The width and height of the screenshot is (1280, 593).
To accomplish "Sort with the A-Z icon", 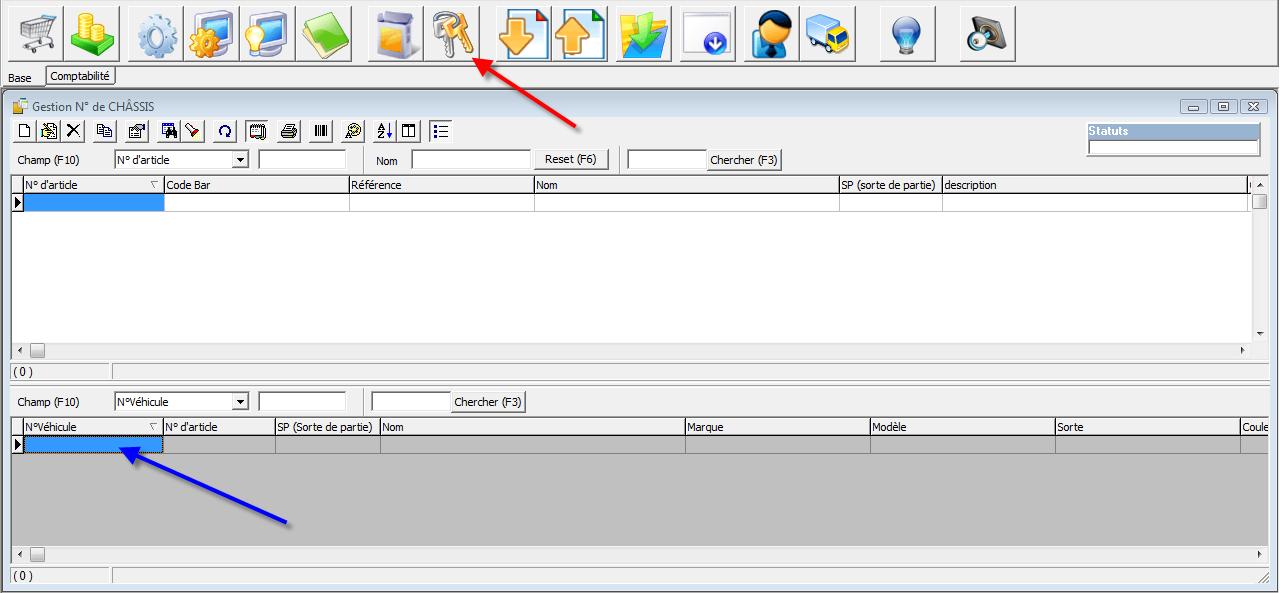I will (x=385, y=130).
